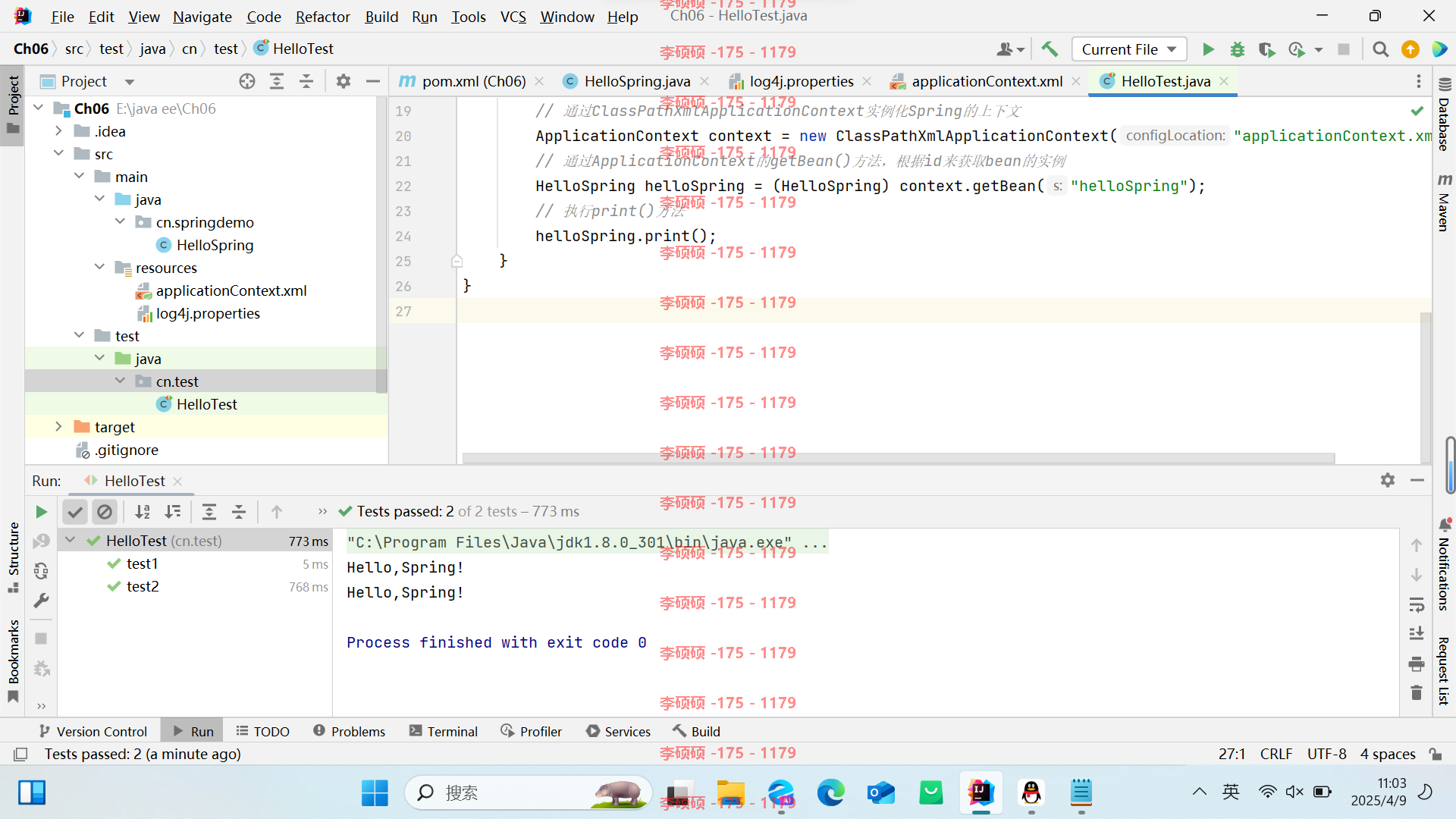1456x819 pixels.
Task: Select log4j.properties in project tree
Action: [x=208, y=313]
